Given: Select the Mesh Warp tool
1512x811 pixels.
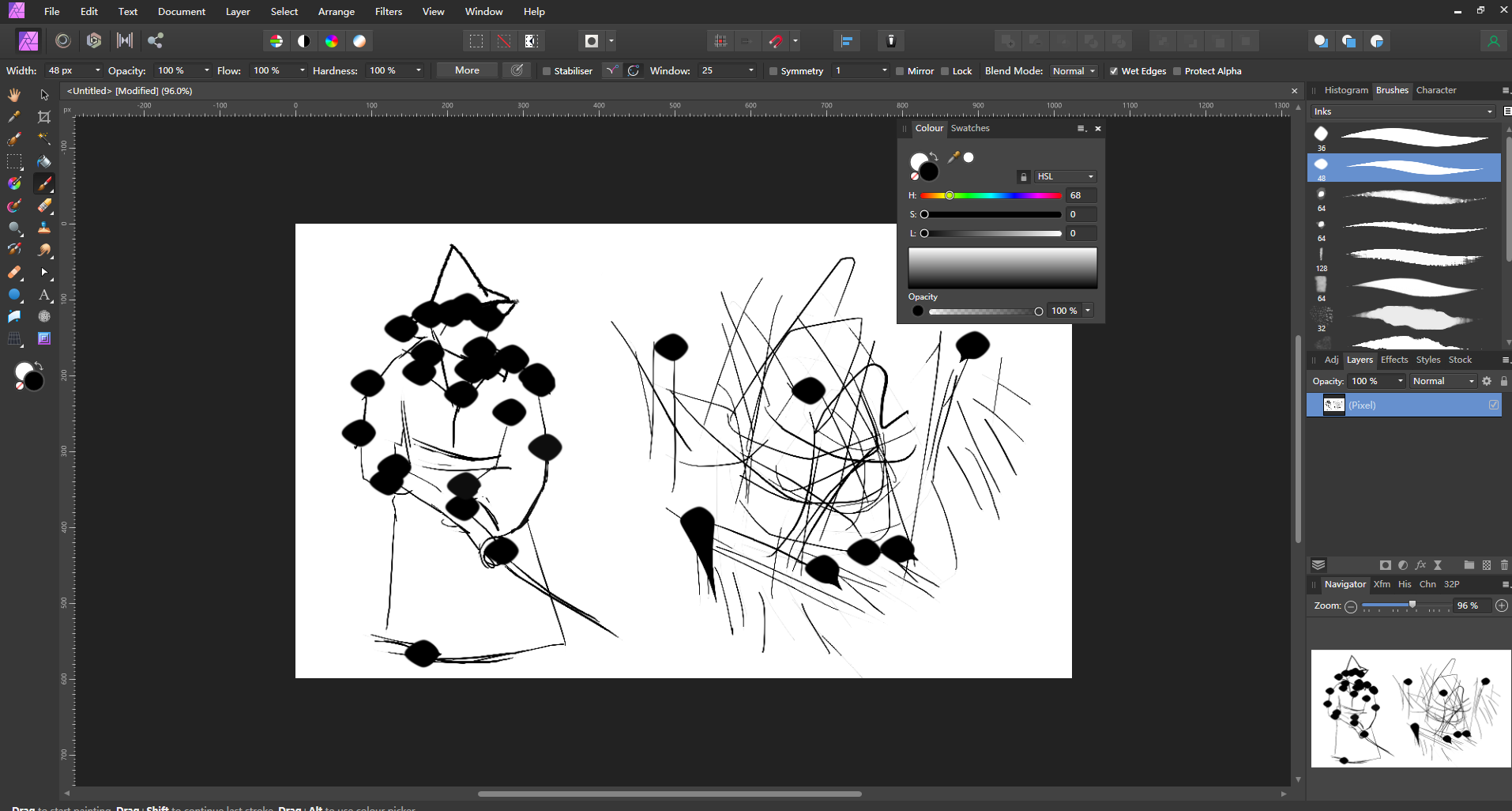Looking at the screenshot, I should coord(14,338).
